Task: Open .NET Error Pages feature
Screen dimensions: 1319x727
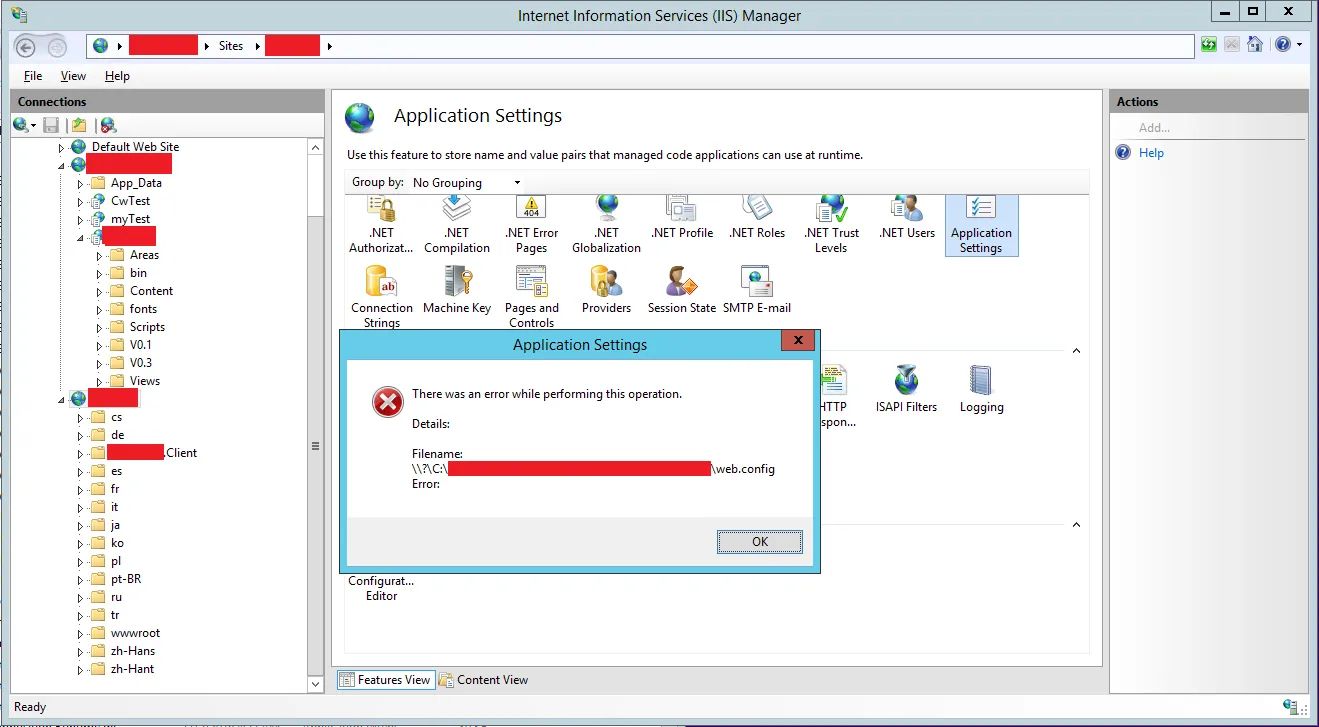Action: [532, 224]
